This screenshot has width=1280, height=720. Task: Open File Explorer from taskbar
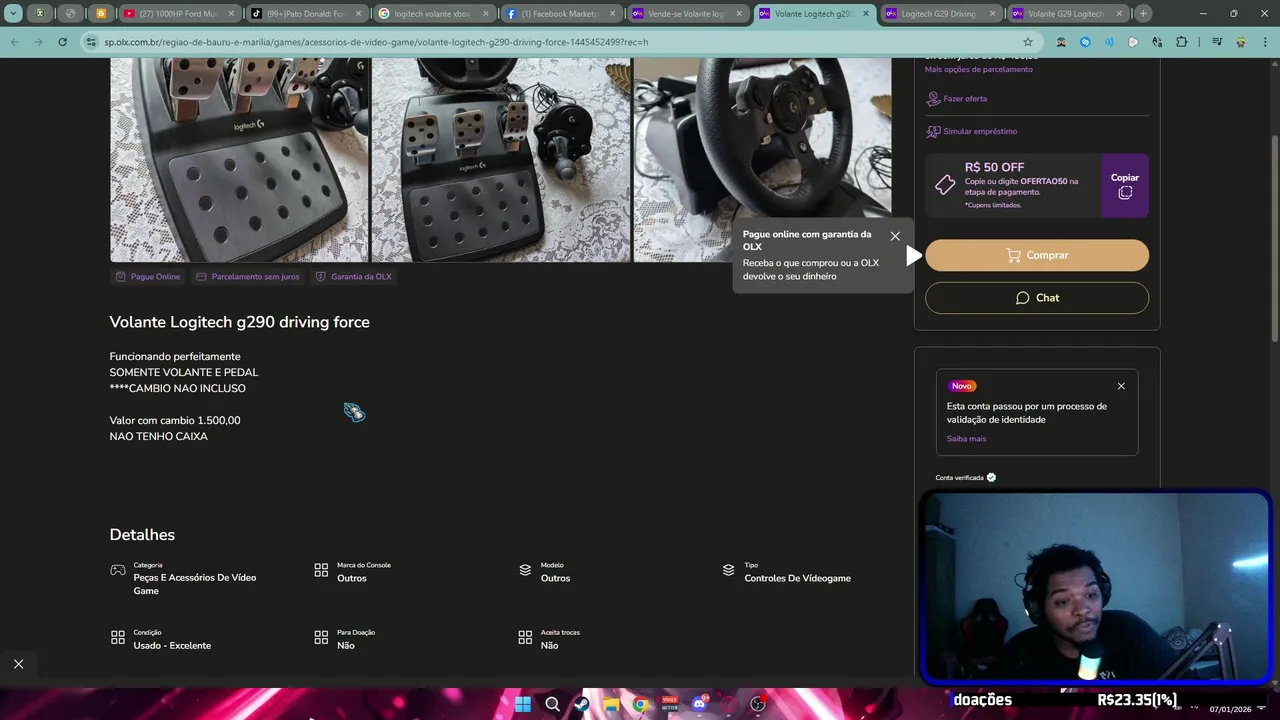611,704
